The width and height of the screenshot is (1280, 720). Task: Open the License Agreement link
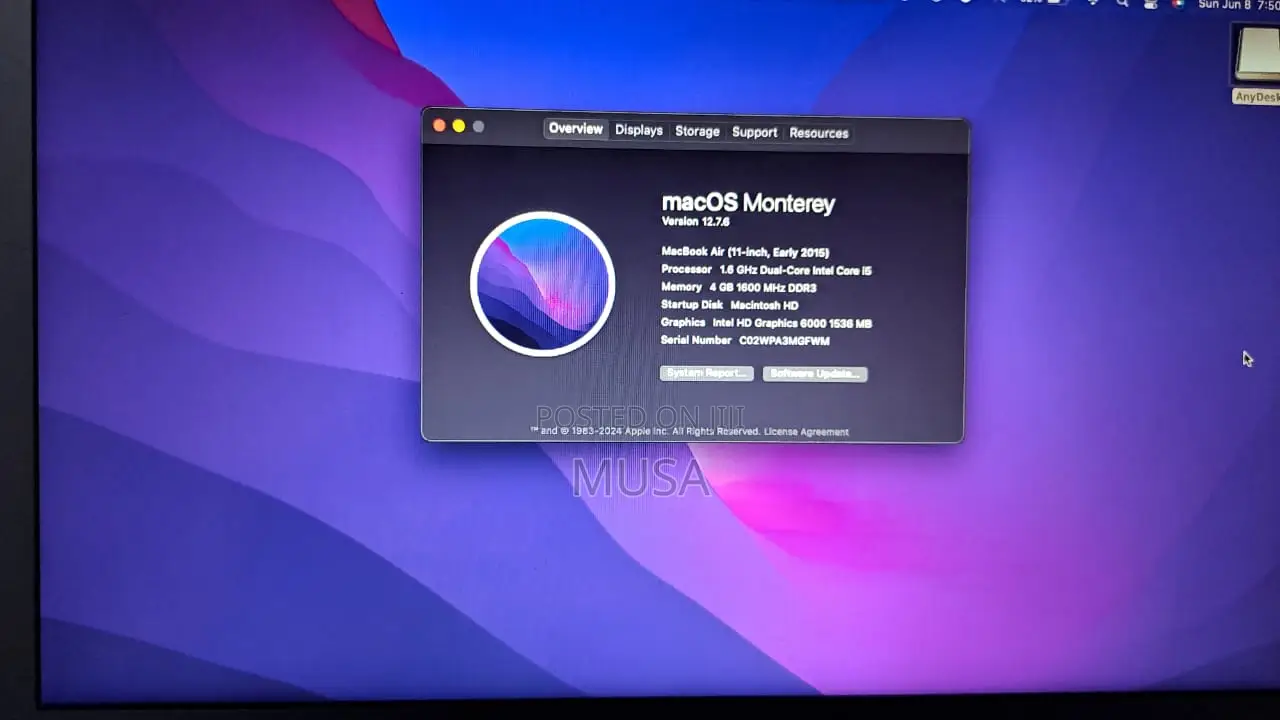tap(806, 432)
